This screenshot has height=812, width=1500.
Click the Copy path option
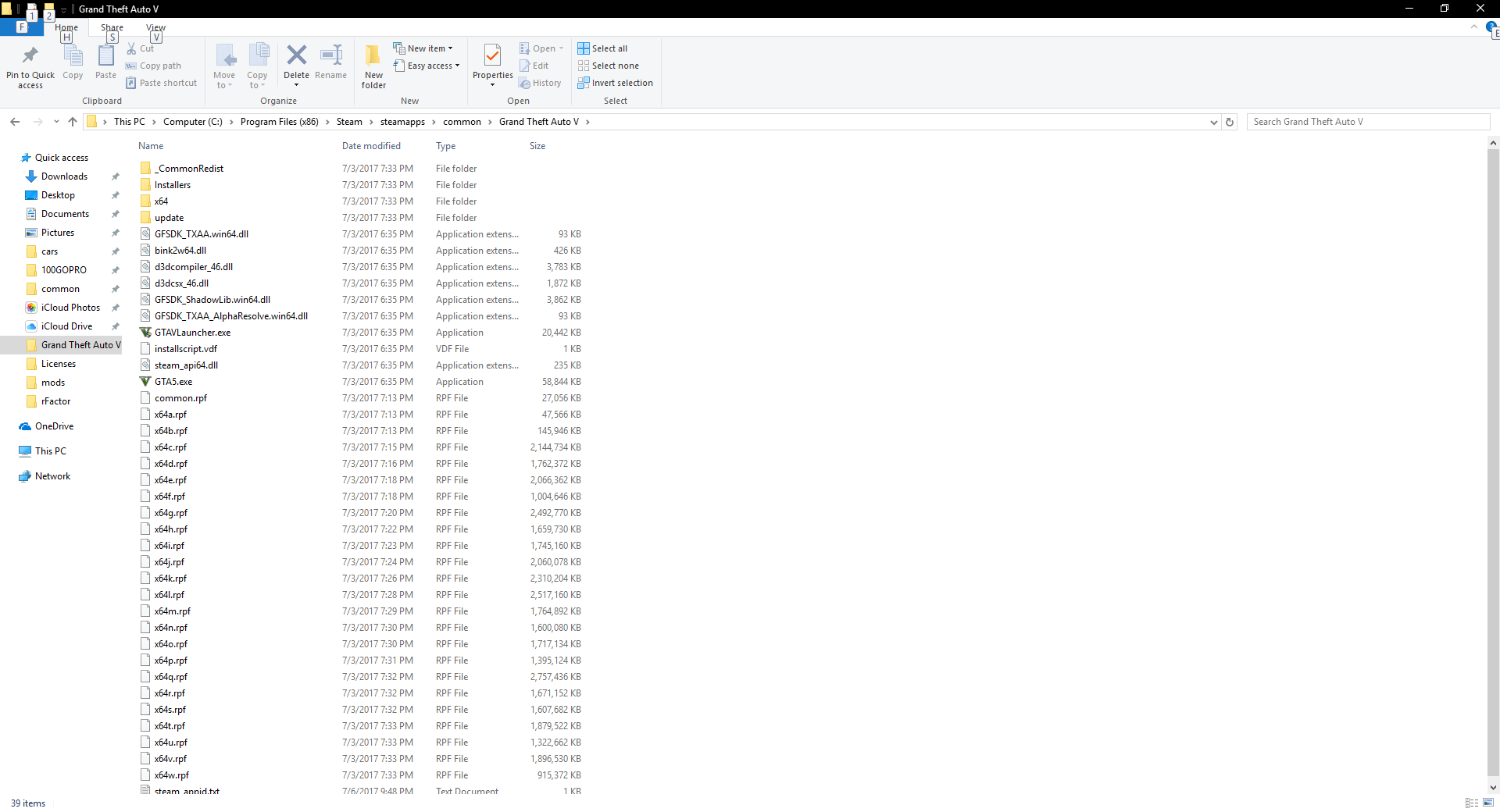click(153, 66)
